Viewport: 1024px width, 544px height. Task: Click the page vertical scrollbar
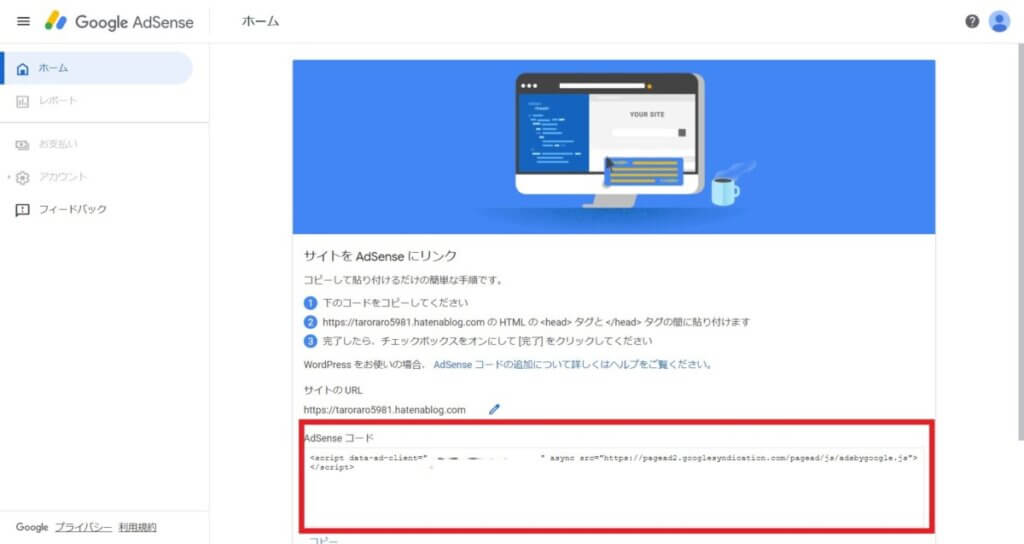coord(1021,242)
